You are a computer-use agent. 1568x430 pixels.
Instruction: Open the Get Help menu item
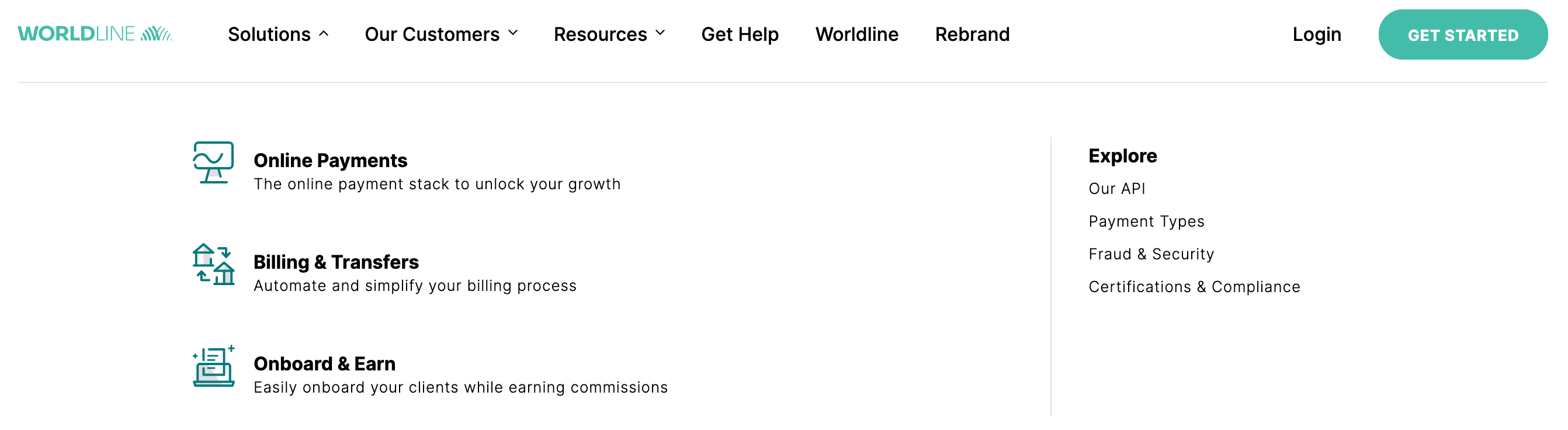coord(740,34)
